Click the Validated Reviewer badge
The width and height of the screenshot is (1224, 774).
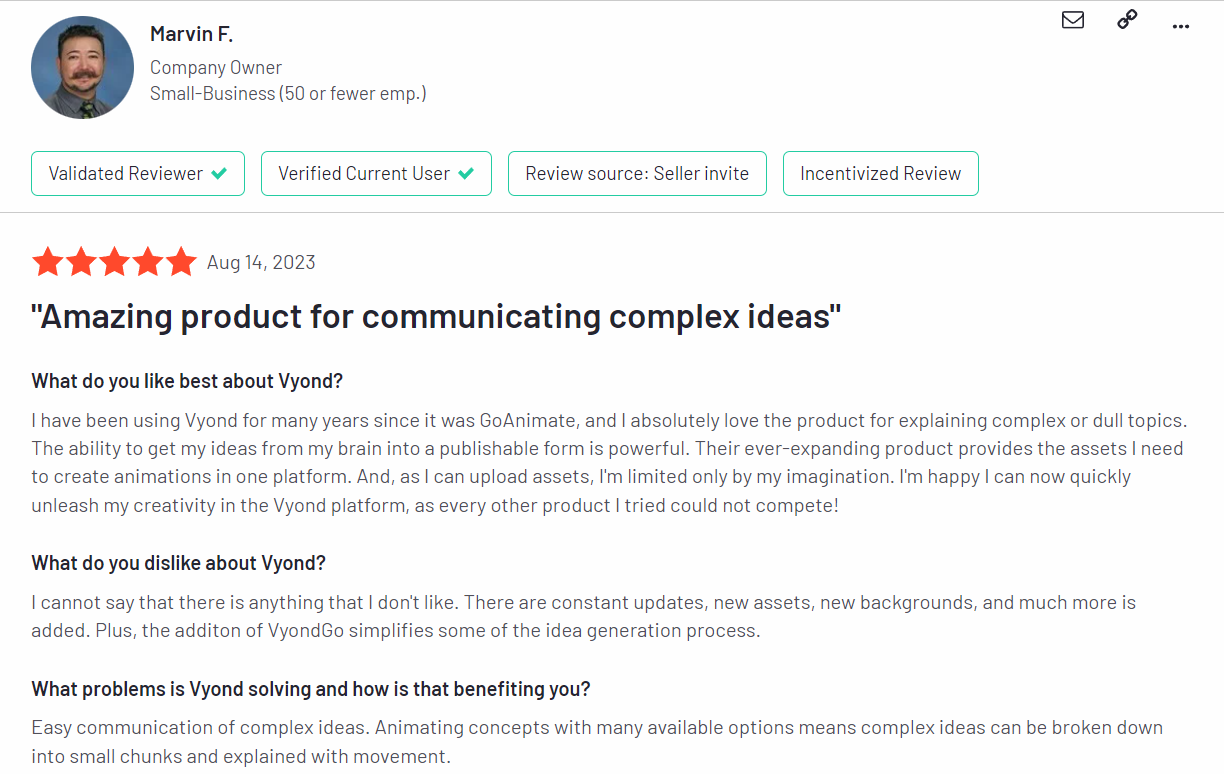coord(138,173)
